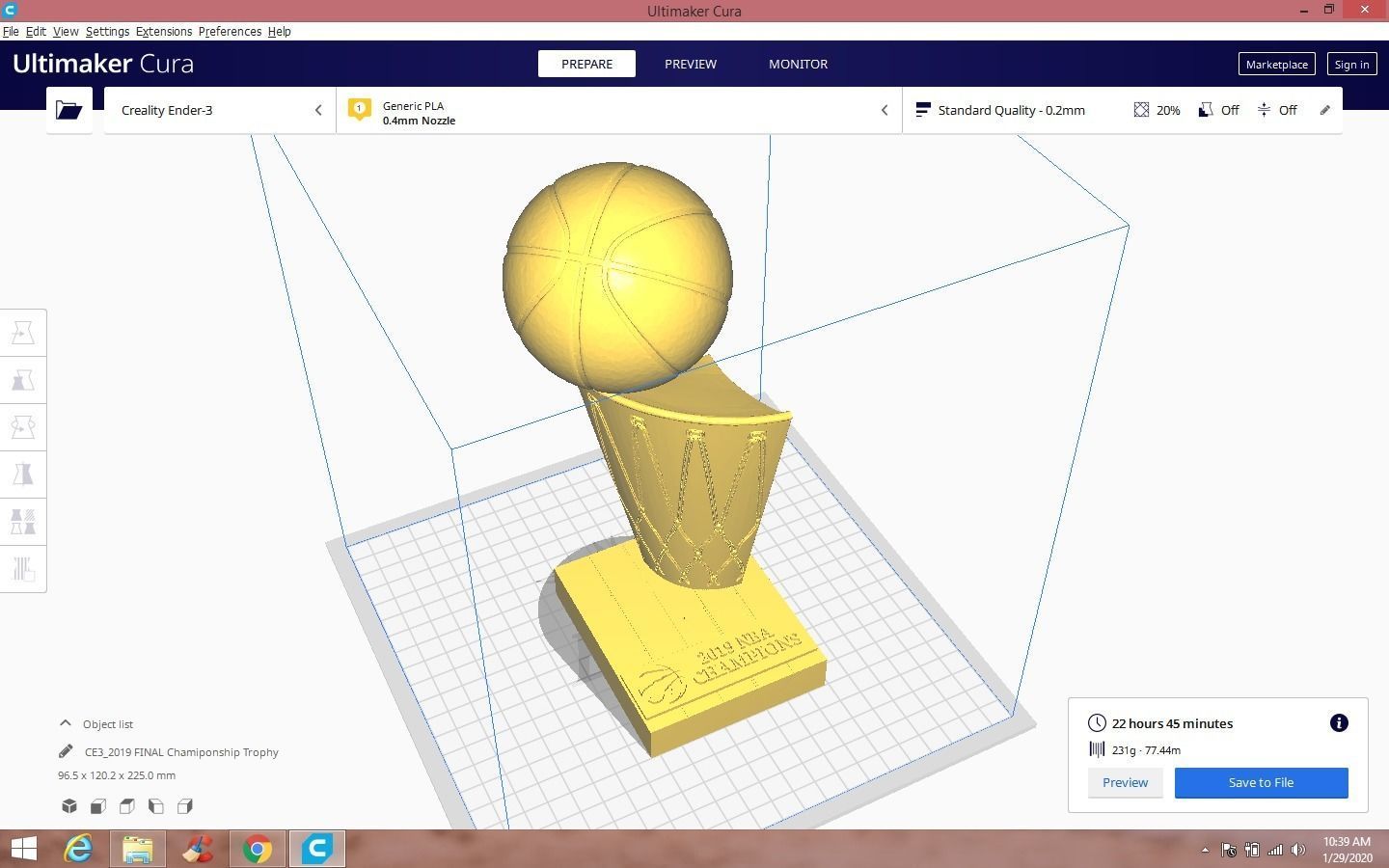Launch Internet Explorer from taskbar
1389x868 pixels.
click(78, 849)
